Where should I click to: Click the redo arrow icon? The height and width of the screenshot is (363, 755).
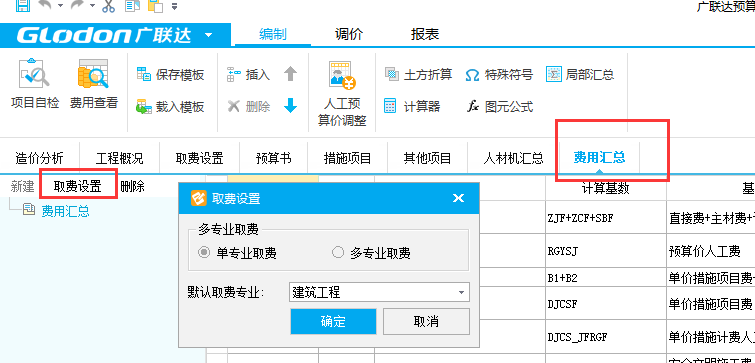[78, 5]
